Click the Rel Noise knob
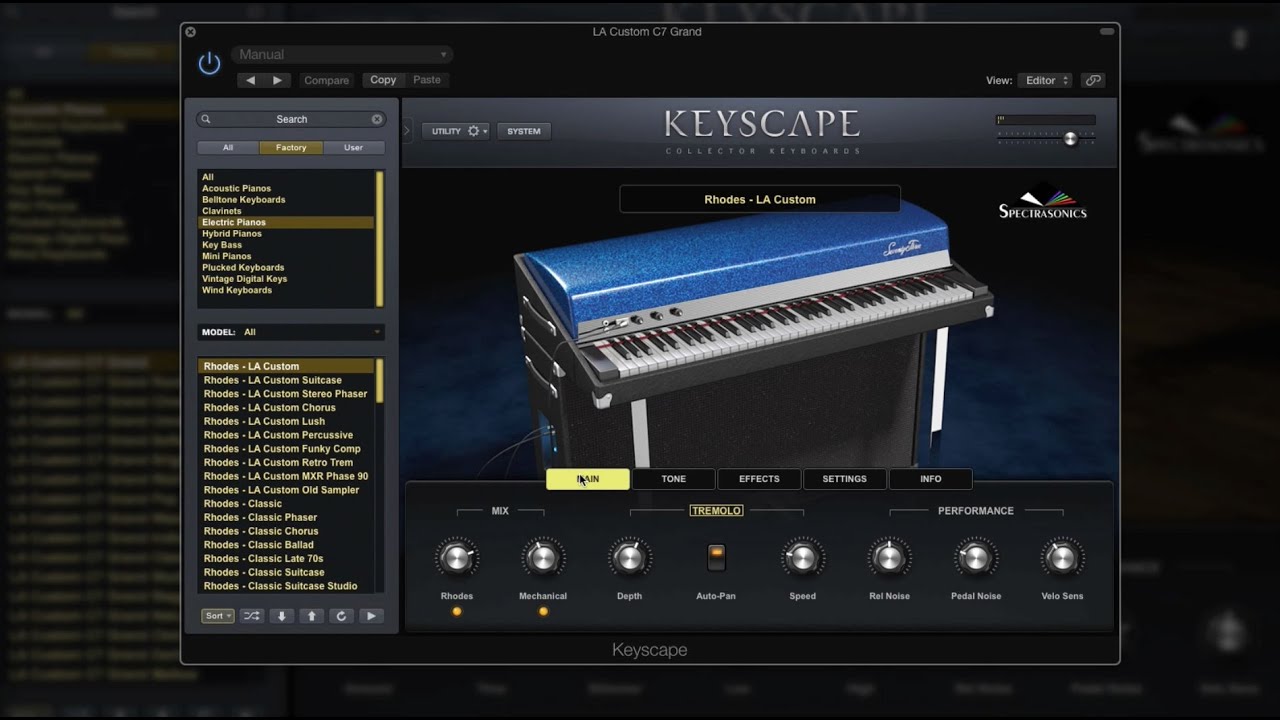1280x720 pixels. coord(889,558)
